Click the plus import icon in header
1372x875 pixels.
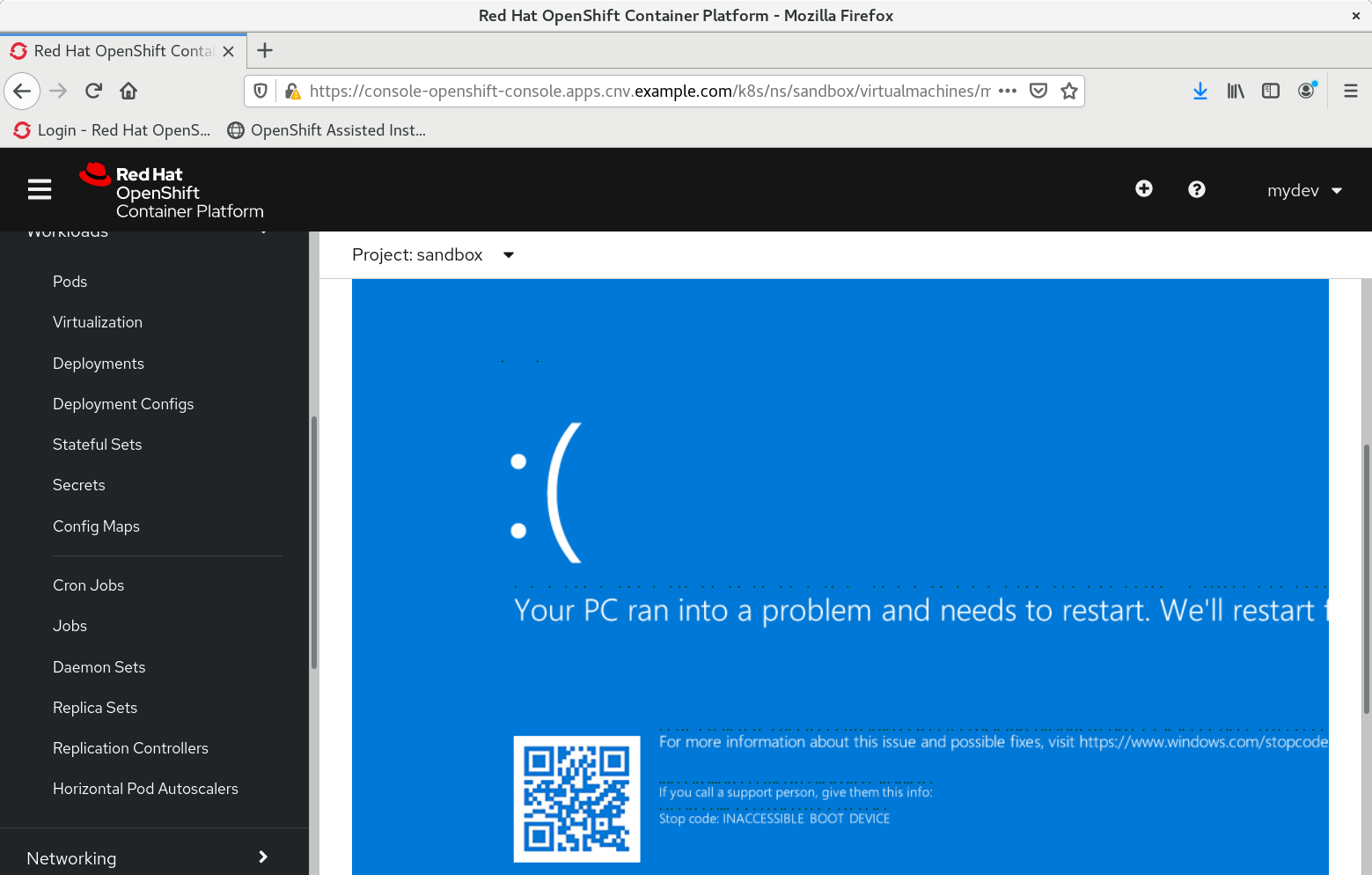tap(1143, 189)
